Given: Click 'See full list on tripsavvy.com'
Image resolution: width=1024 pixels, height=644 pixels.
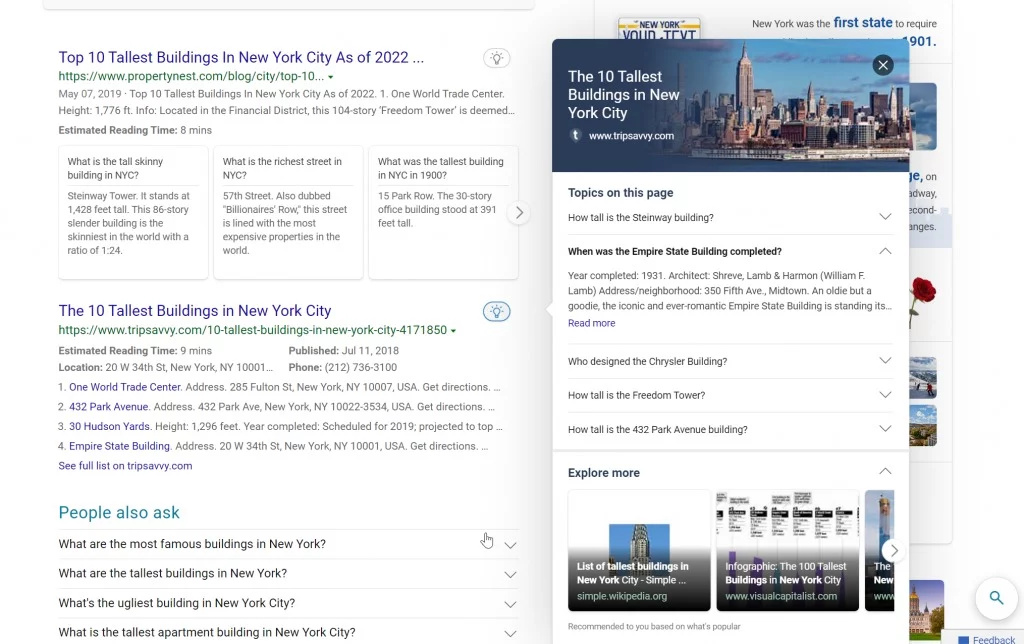Looking at the screenshot, I should click(x=125, y=465).
